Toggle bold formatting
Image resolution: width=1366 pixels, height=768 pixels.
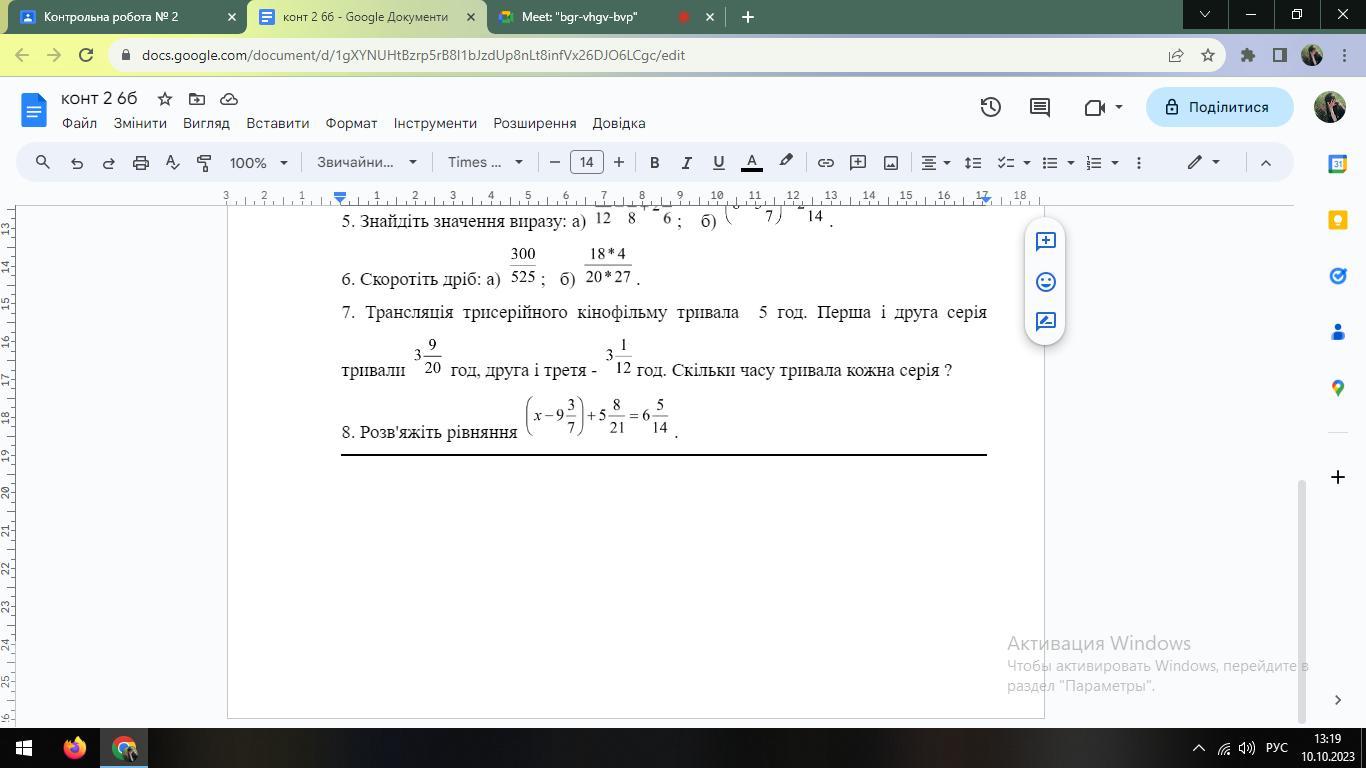coord(654,163)
